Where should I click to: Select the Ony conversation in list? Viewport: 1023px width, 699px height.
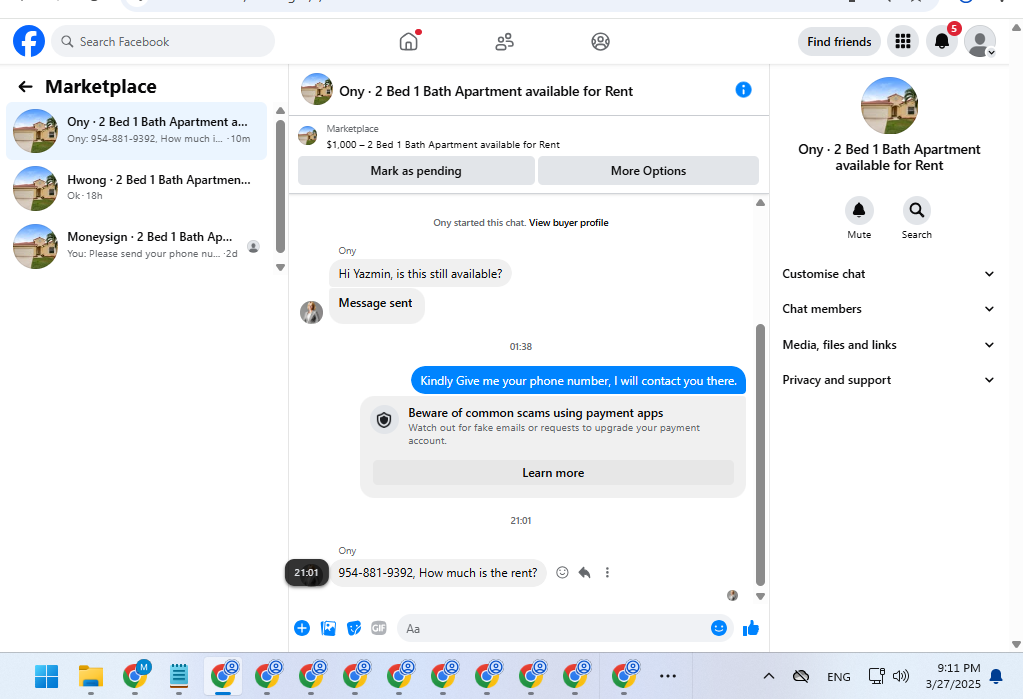pyautogui.click(x=136, y=131)
